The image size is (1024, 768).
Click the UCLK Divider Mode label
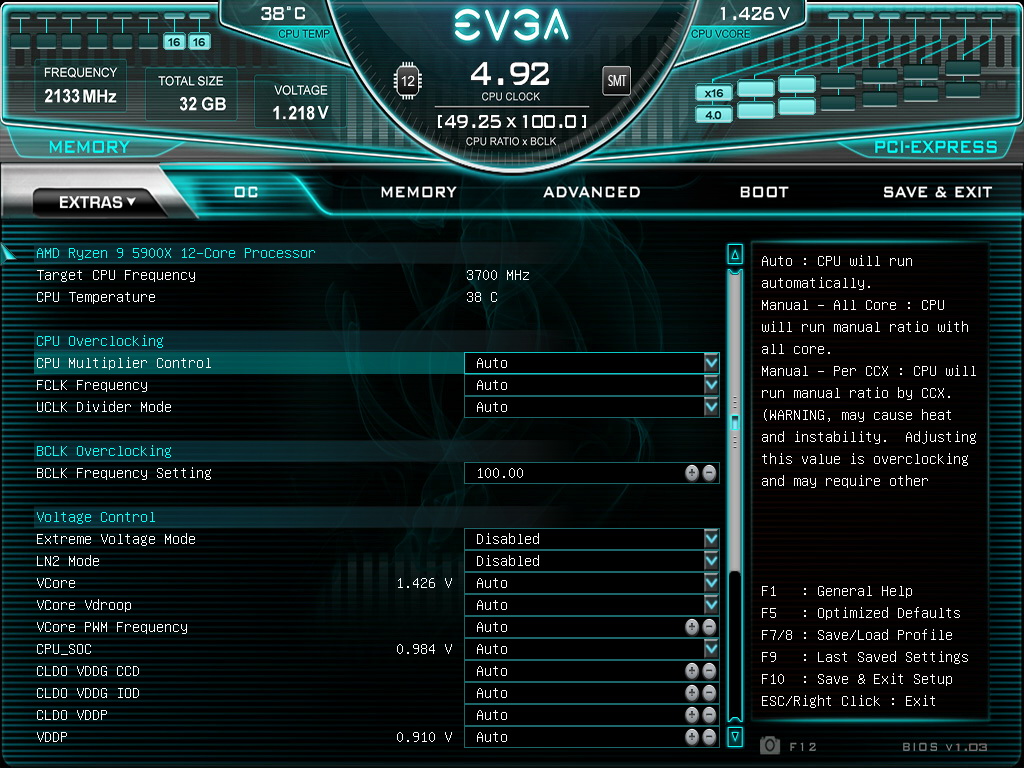click(x=104, y=407)
